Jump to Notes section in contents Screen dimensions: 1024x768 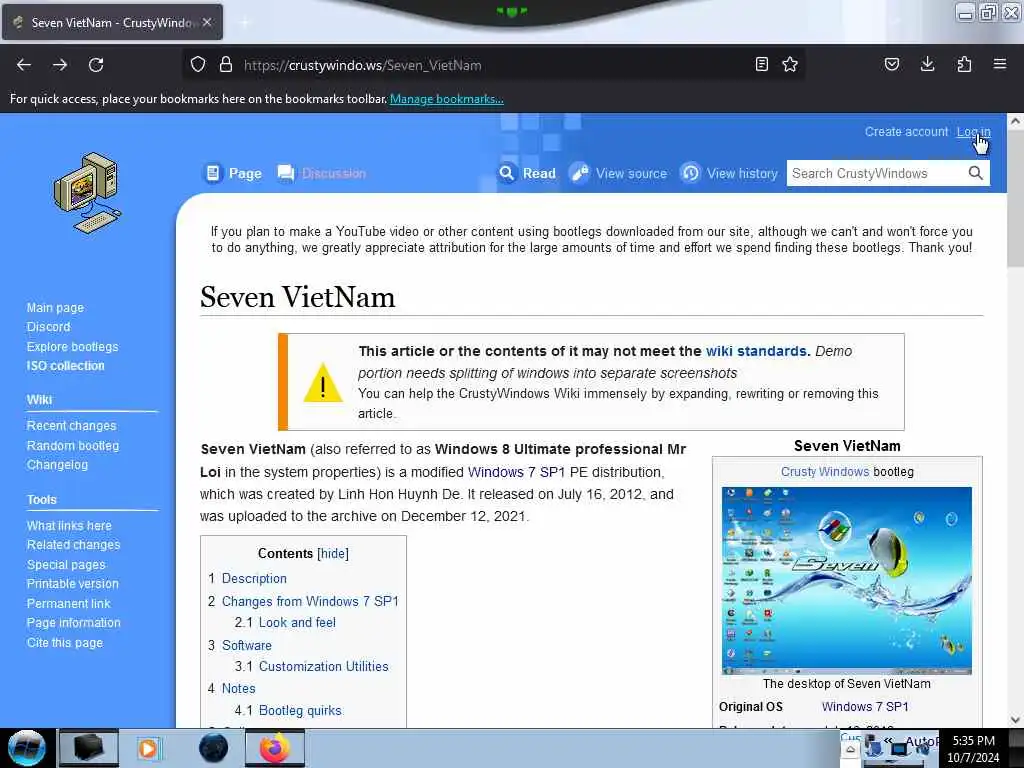click(x=238, y=689)
